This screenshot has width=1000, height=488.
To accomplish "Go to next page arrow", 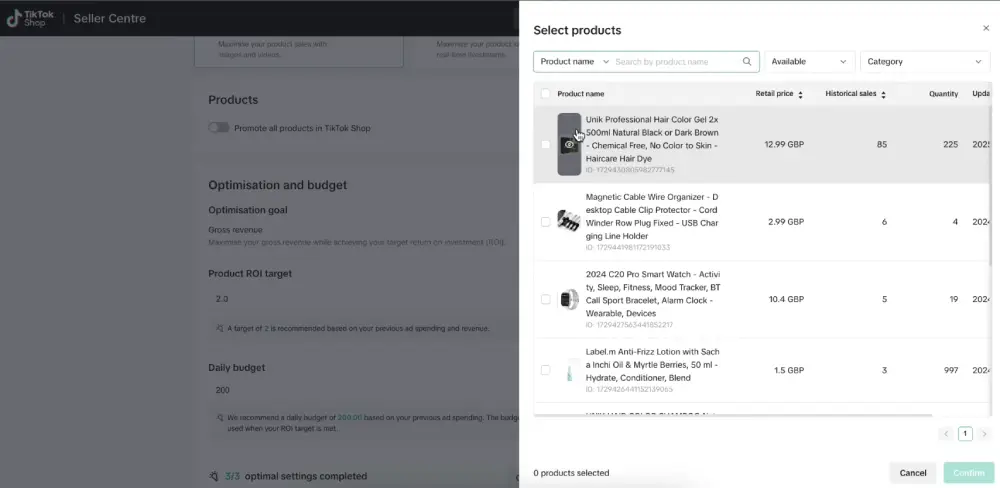I will [x=984, y=434].
